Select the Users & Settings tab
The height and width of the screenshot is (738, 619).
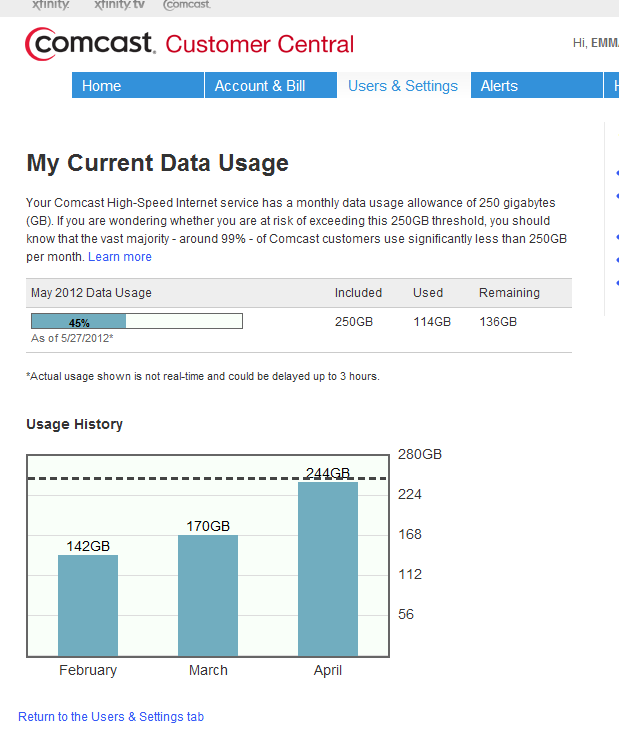(403, 86)
